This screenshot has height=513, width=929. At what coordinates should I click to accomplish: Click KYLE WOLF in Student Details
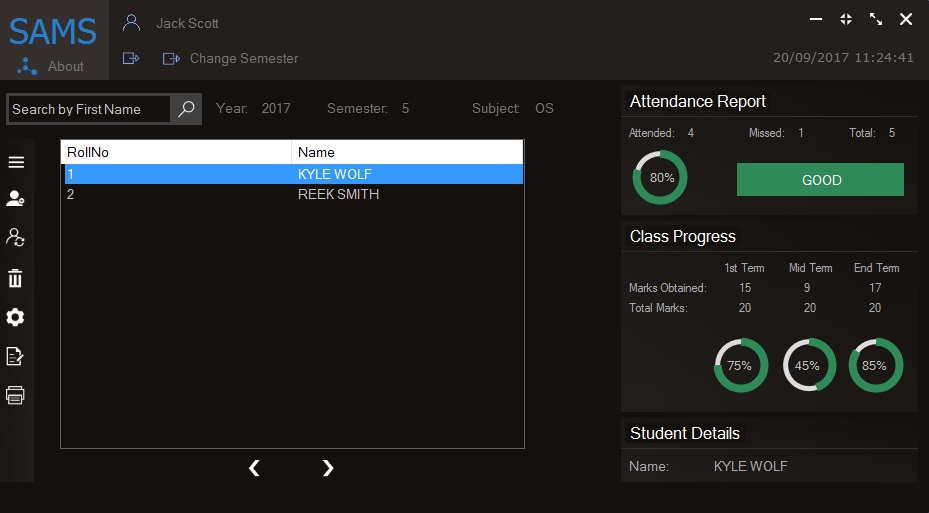point(751,466)
